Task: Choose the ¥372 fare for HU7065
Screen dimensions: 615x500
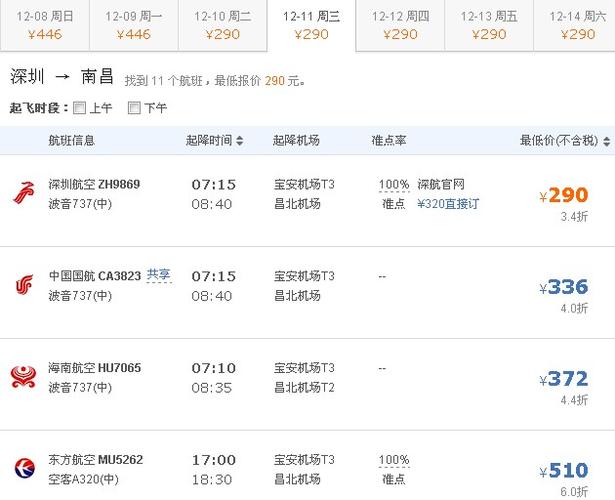Action: [564, 379]
